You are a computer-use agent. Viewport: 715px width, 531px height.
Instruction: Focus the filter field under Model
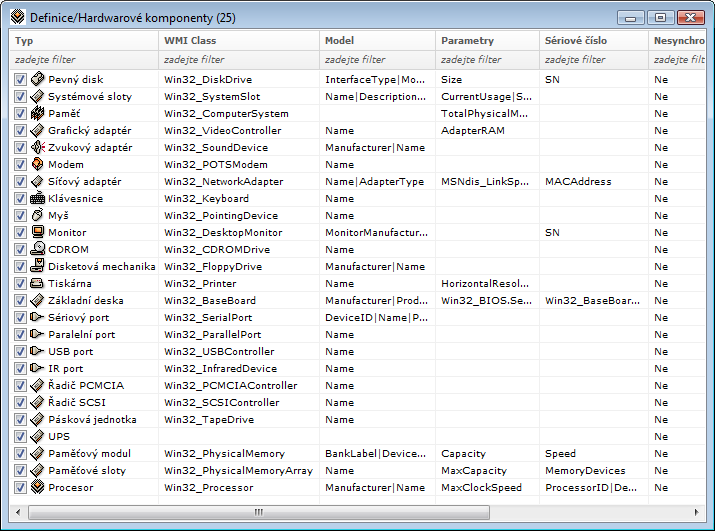click(x=378, y=60)
